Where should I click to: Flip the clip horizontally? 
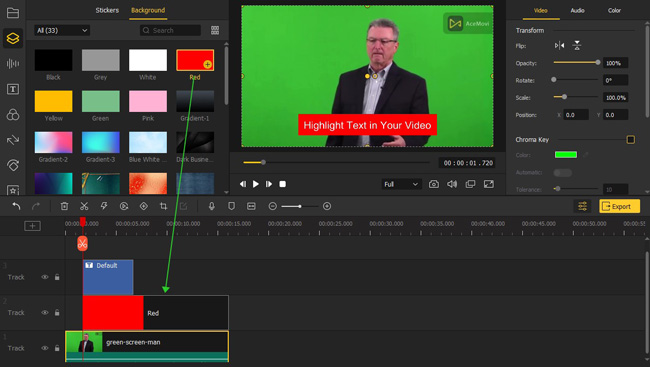pyautogui.click(x=559, y=46)
